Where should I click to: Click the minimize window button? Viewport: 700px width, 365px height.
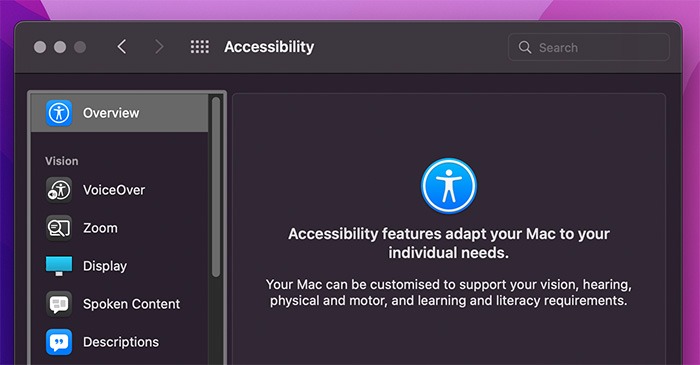coord(60,47)
